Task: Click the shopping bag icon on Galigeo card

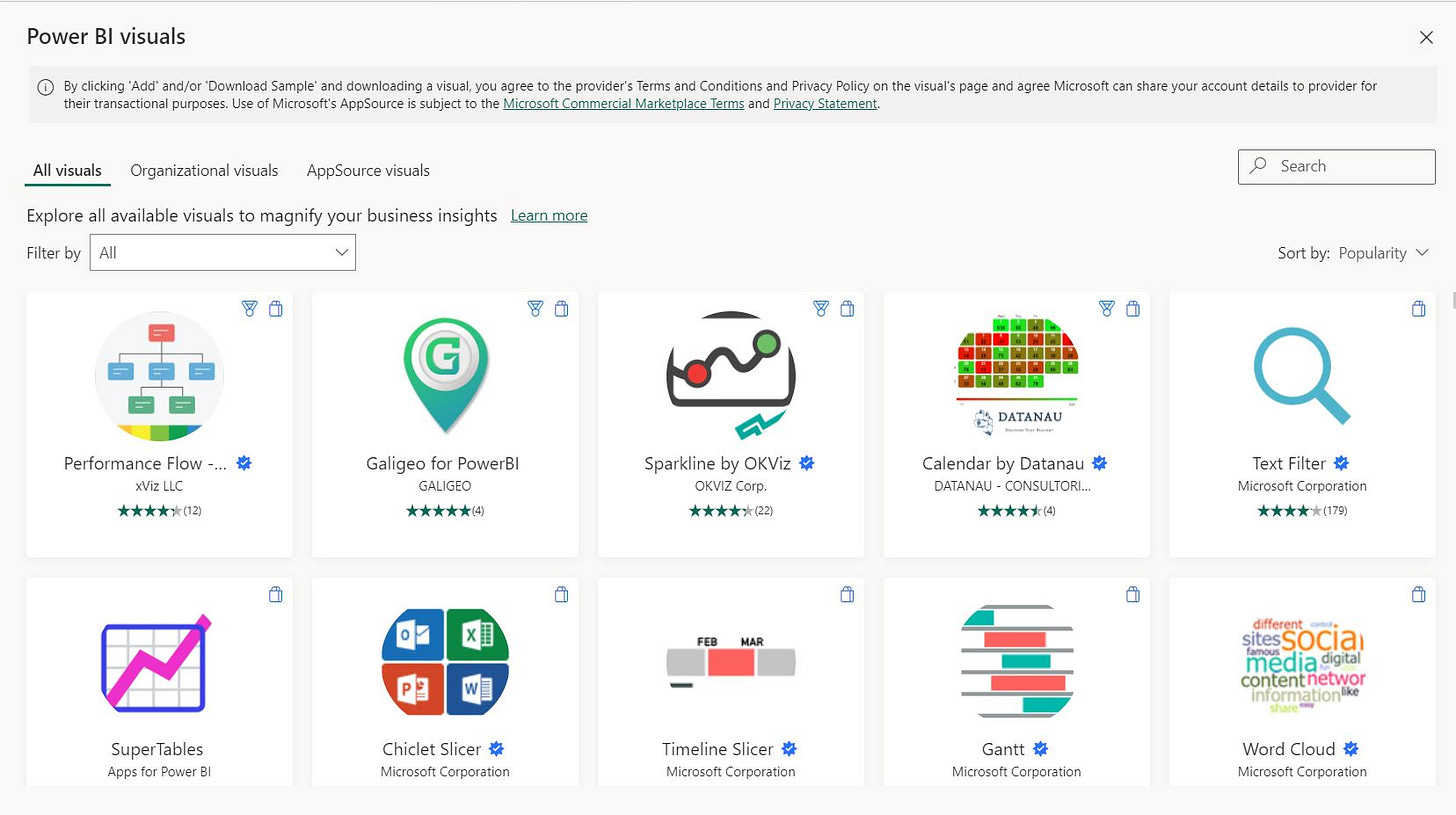Action: pyautogui.click(x=561, y=309)
